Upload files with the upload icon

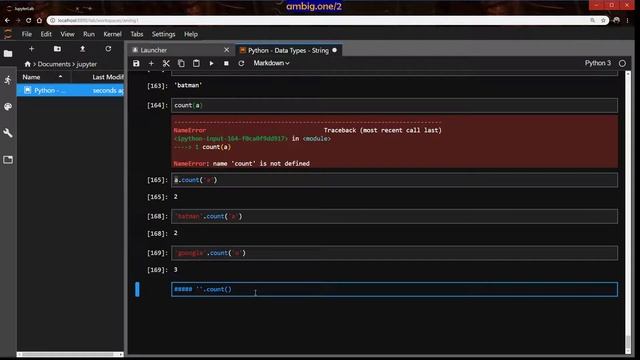tap(82, 49)
